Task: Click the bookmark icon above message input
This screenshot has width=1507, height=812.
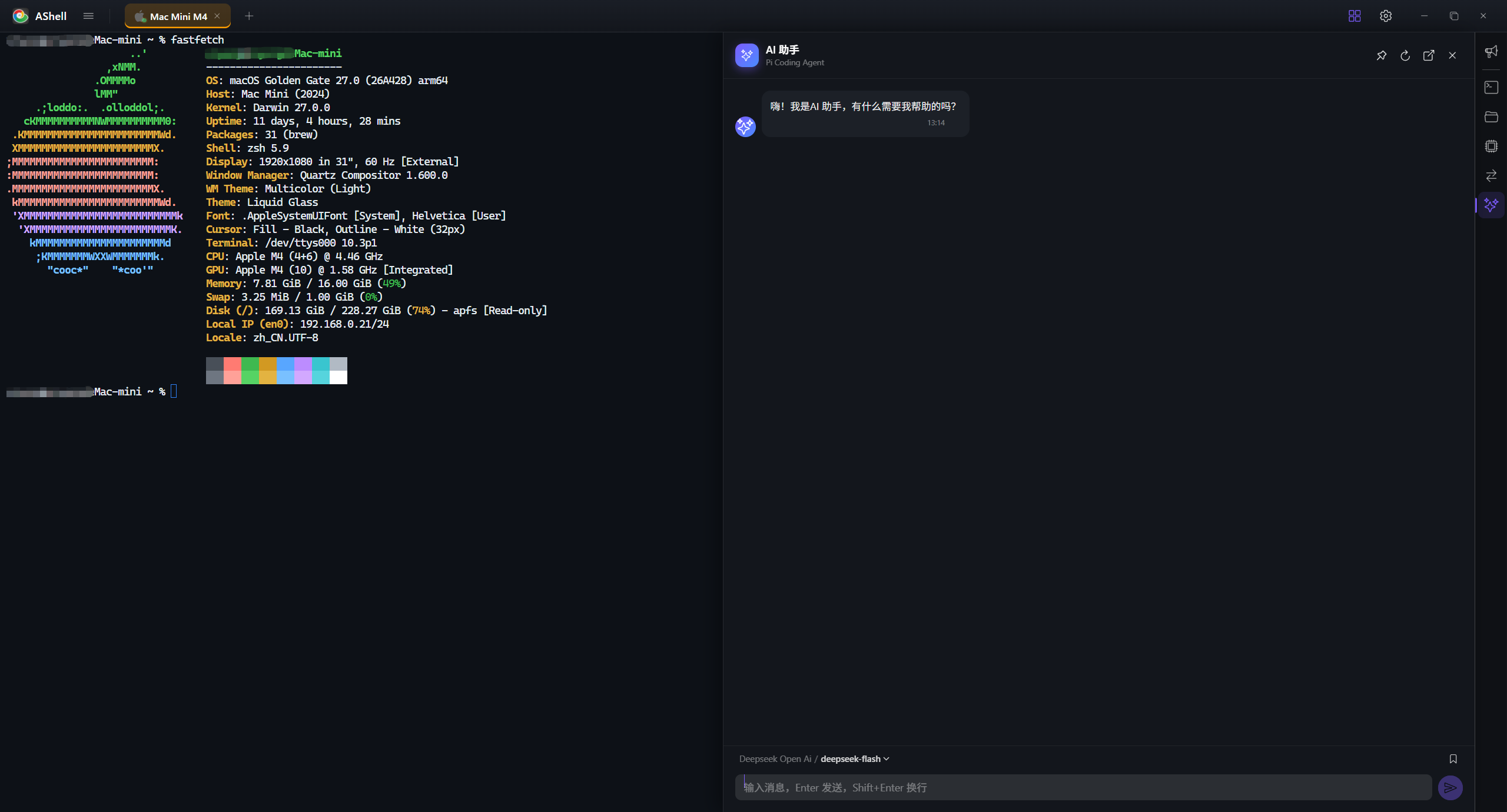Action: (x=1453, y=758)
